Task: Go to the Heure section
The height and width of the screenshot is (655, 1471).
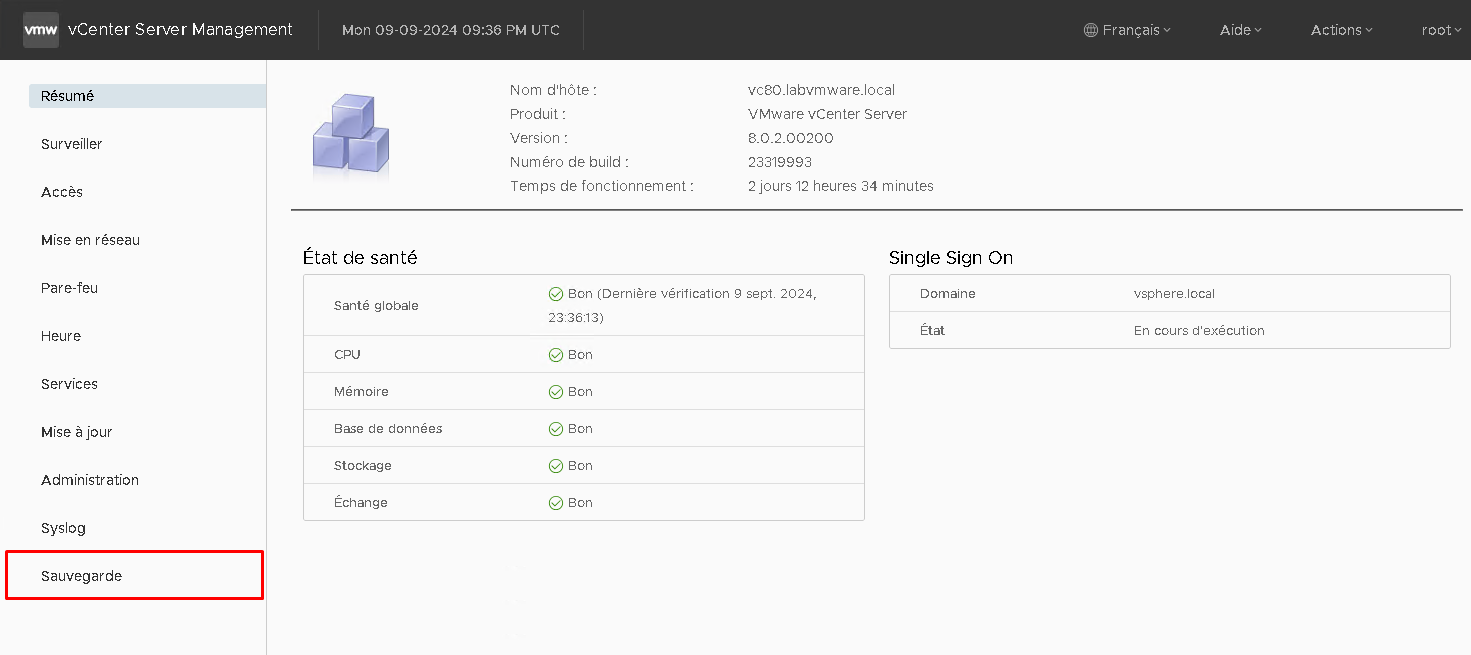Action: 61,336
